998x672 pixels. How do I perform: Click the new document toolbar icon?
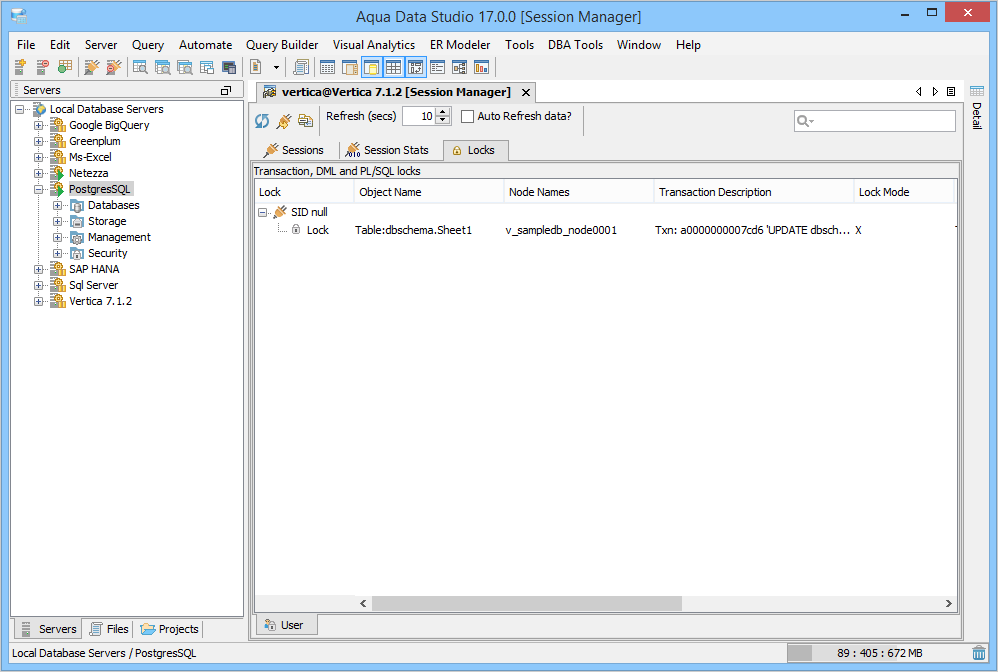click(256, 67)
